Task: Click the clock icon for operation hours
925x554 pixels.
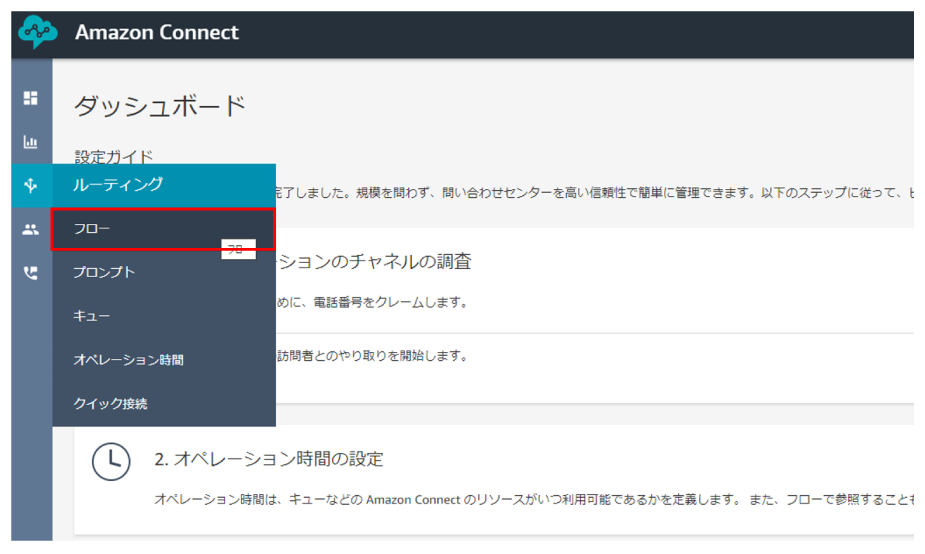Action: pos(111,461)
